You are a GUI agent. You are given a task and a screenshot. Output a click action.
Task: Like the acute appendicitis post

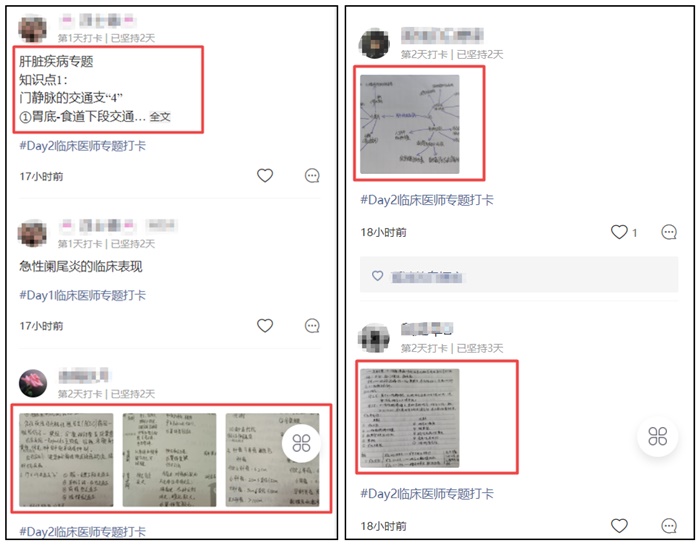pyautogui.click(x=265, y=325)
